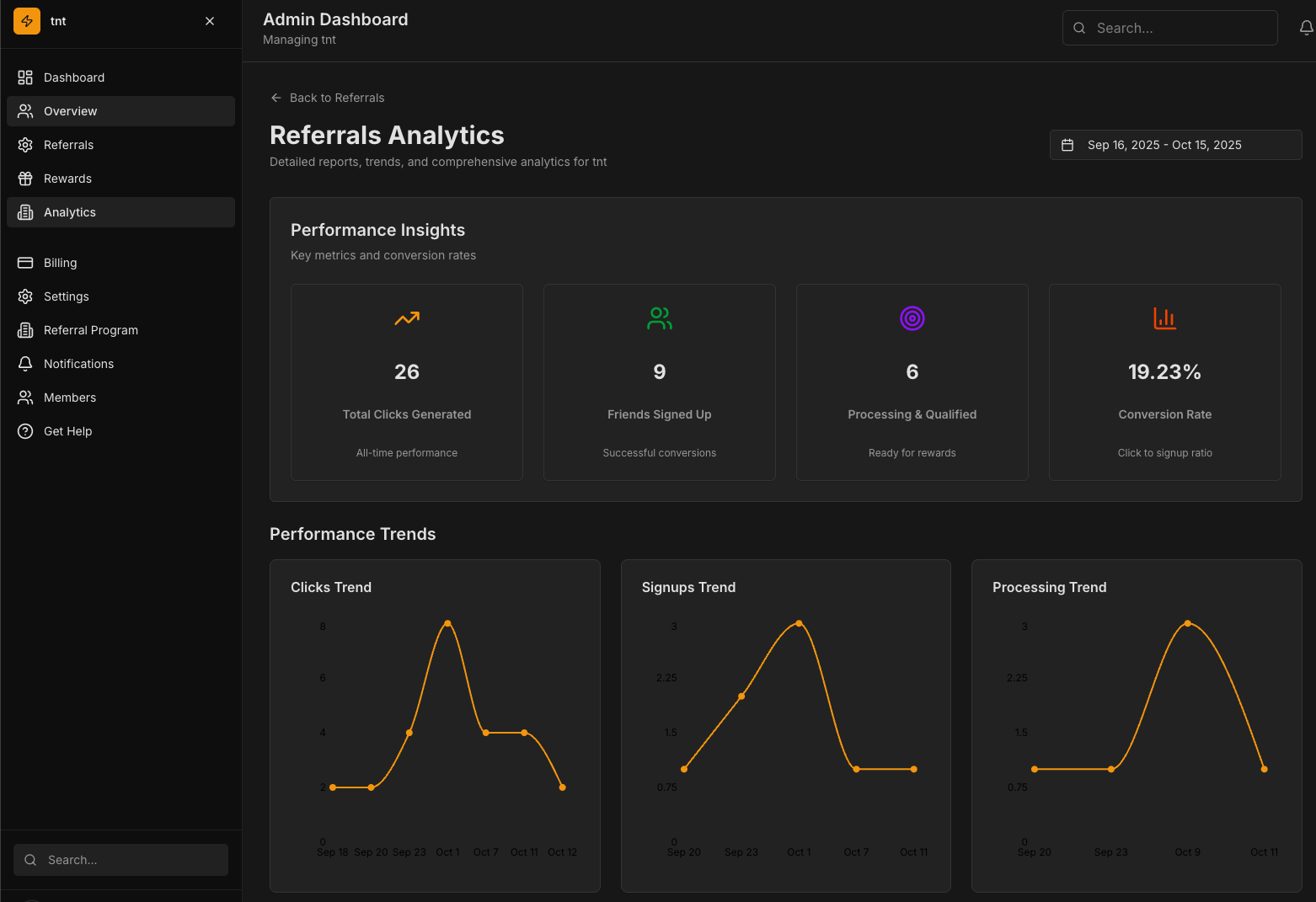Click the top-right notification bell icon
The height and width of the screenshot is (902, 1316).
(x=1305, y=28)
